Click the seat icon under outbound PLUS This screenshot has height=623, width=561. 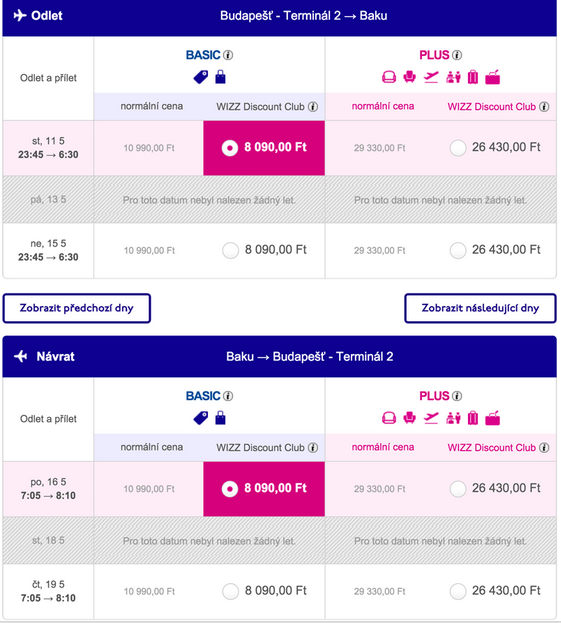click(409, 77)
